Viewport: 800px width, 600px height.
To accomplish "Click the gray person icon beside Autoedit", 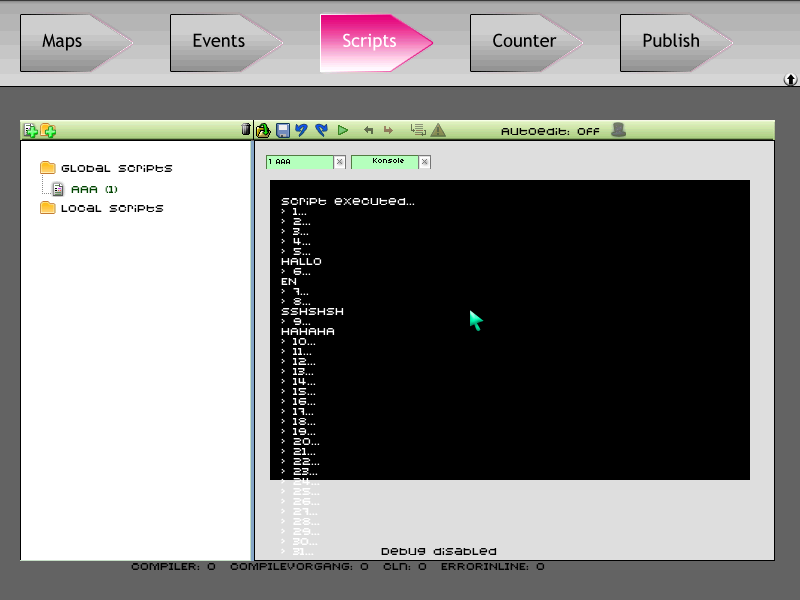I will (x=618, y=130).
